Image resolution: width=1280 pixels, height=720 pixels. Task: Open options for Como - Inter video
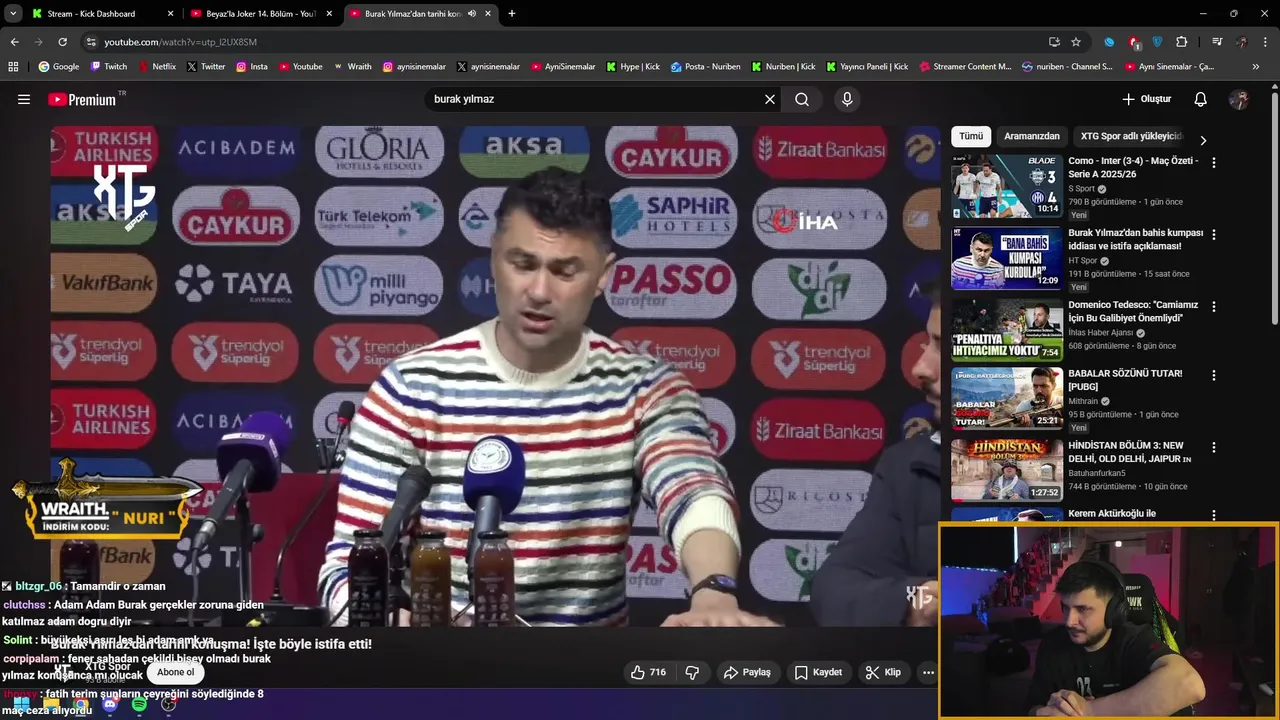(1214, 162)
